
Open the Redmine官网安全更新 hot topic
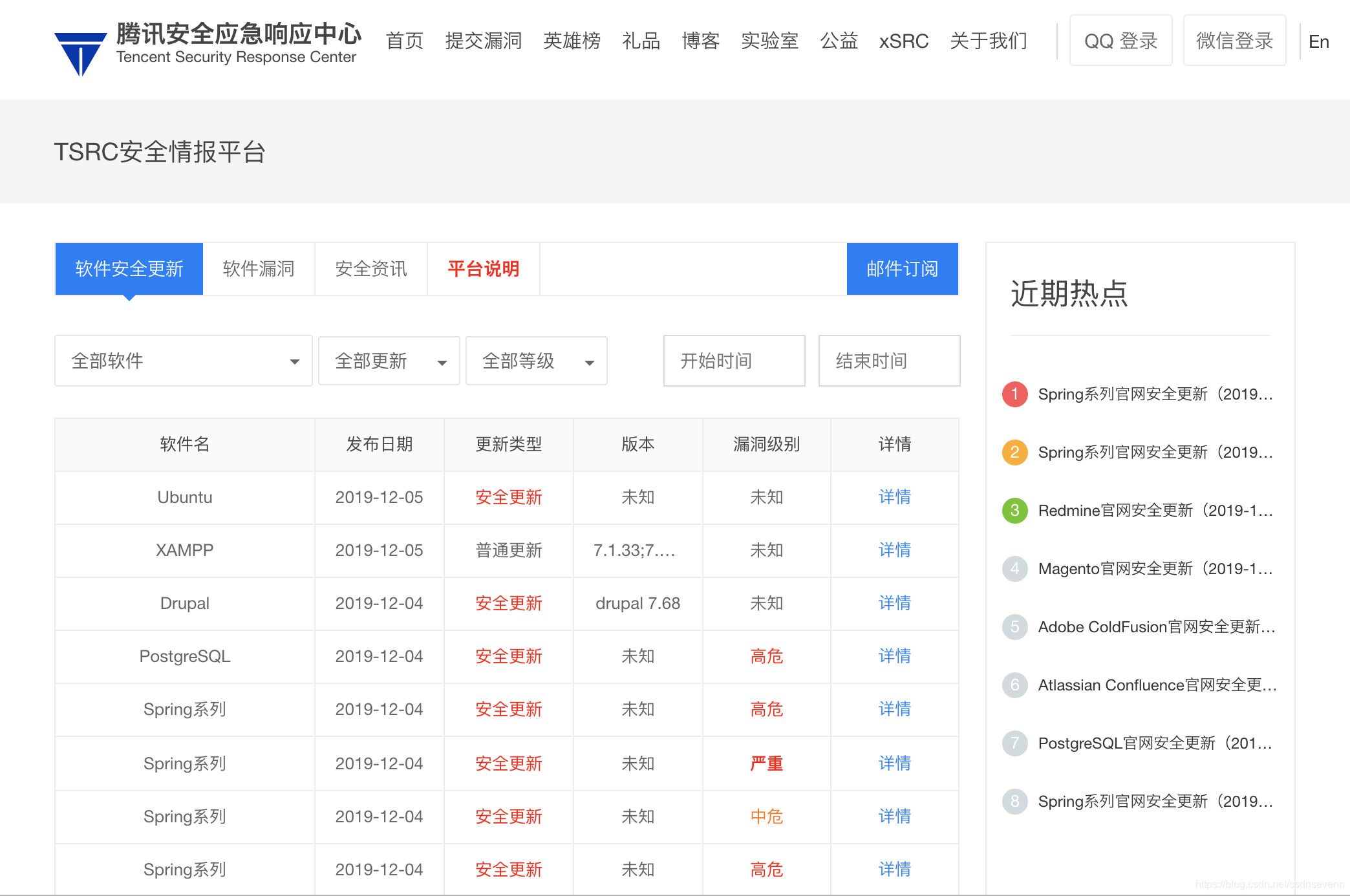tap(1156, 510)
